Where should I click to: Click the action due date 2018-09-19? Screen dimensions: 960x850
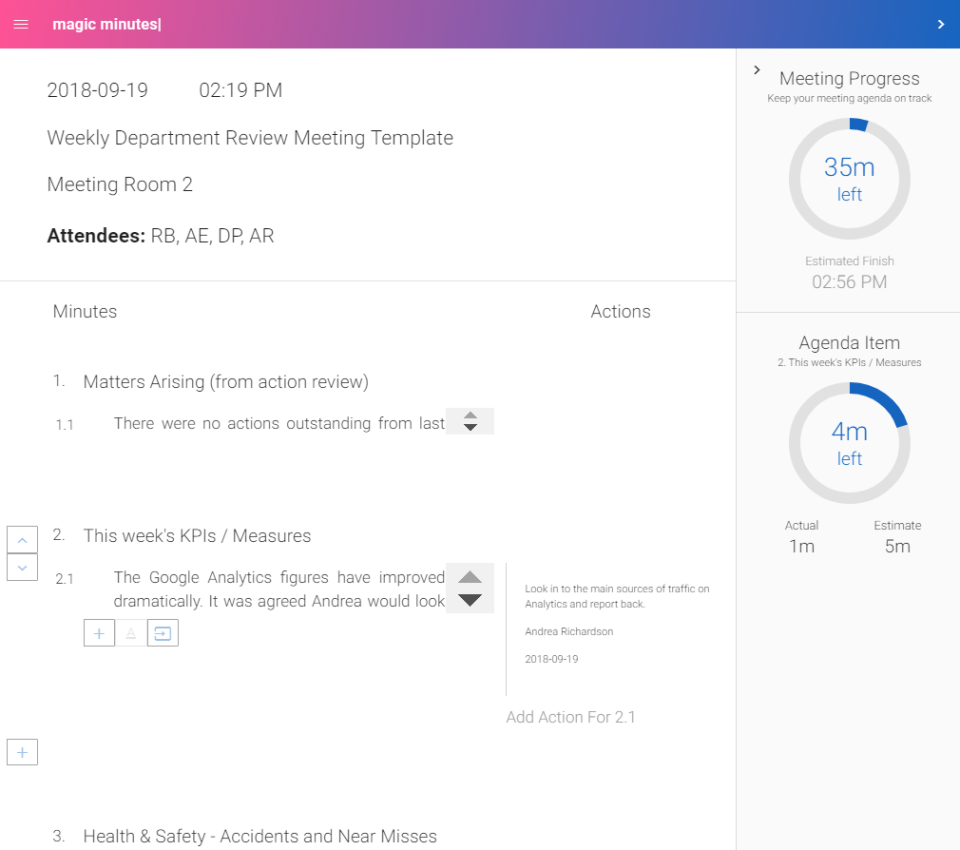551,659
